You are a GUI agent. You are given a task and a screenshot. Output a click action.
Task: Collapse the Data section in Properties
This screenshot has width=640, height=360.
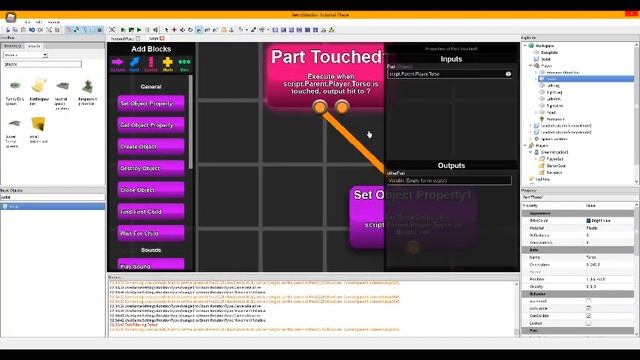(578, 250)
